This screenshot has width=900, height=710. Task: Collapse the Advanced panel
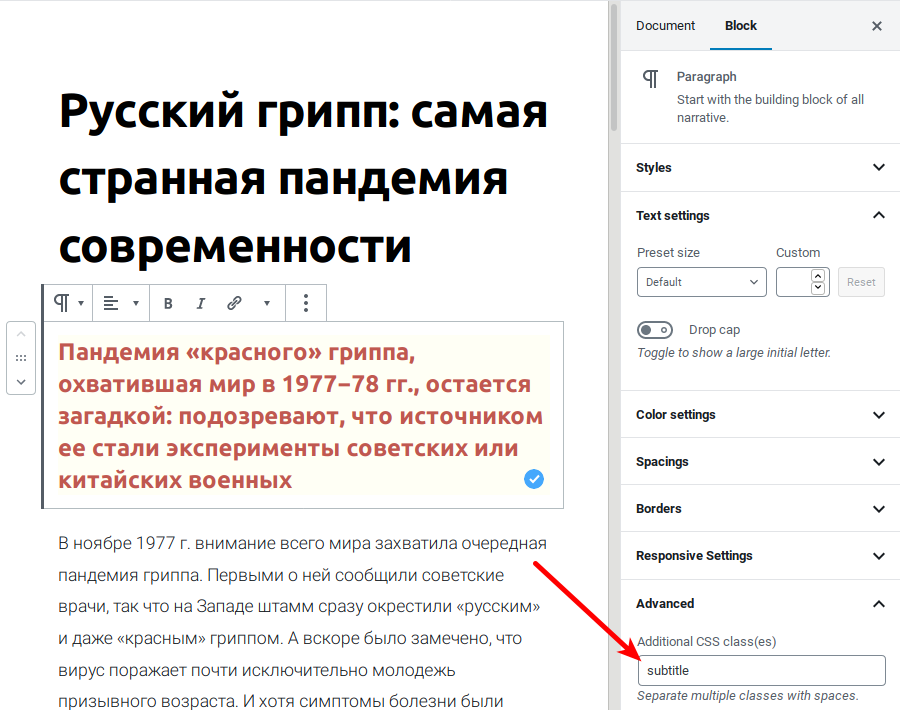(x=761, y=603)
